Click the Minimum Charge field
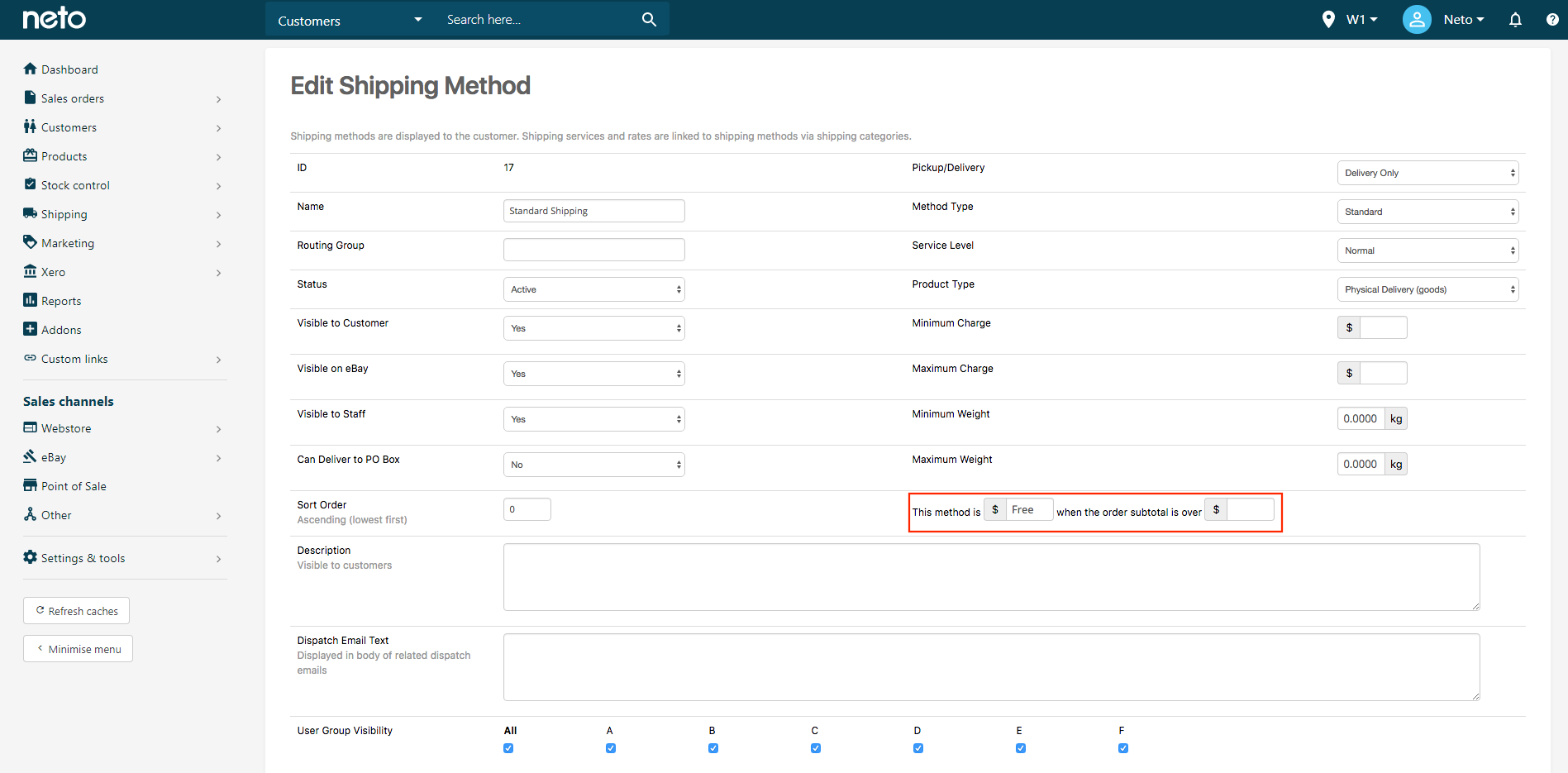Screen dimensions: 1568x773 tap(1384, 327)
